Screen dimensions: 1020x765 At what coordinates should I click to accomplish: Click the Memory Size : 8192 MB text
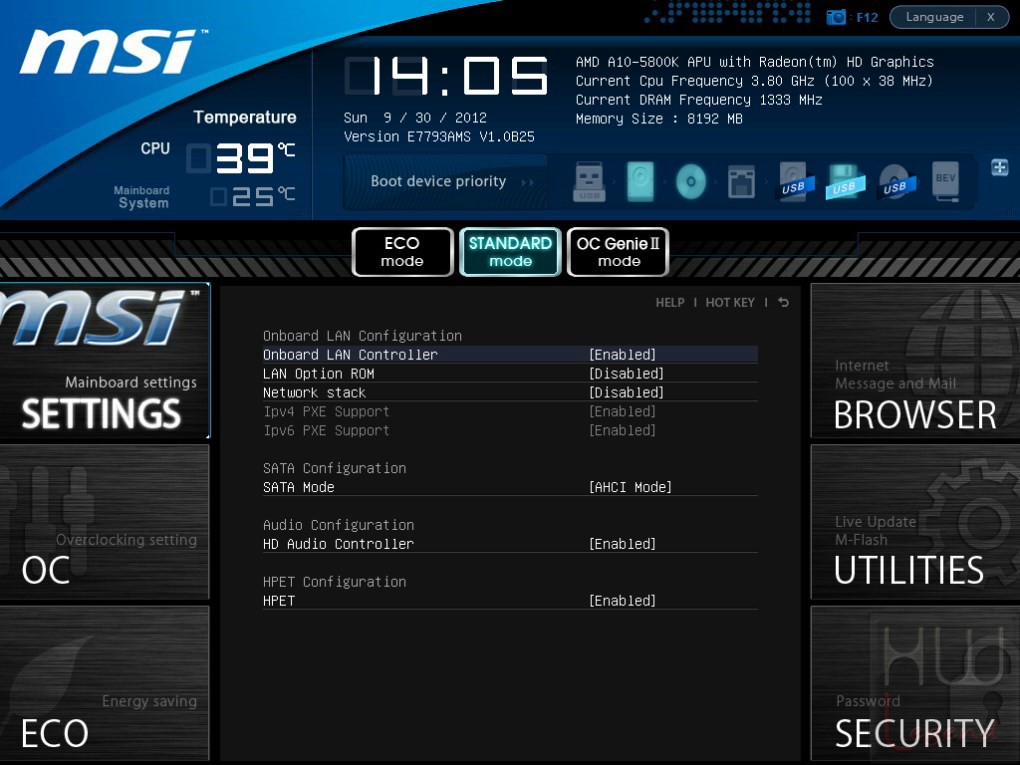(659, 118)
